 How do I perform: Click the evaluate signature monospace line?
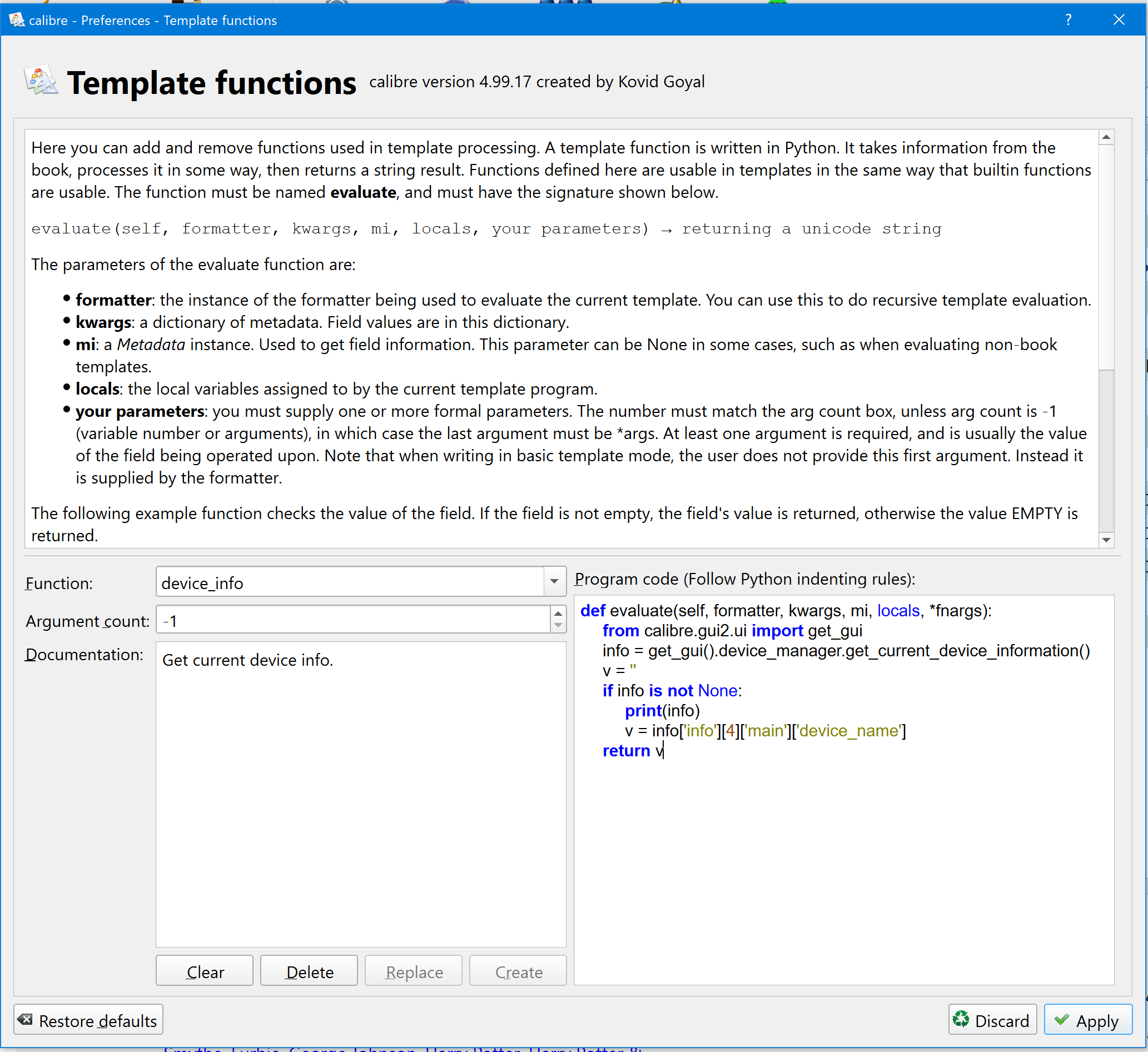pos(486,229)
